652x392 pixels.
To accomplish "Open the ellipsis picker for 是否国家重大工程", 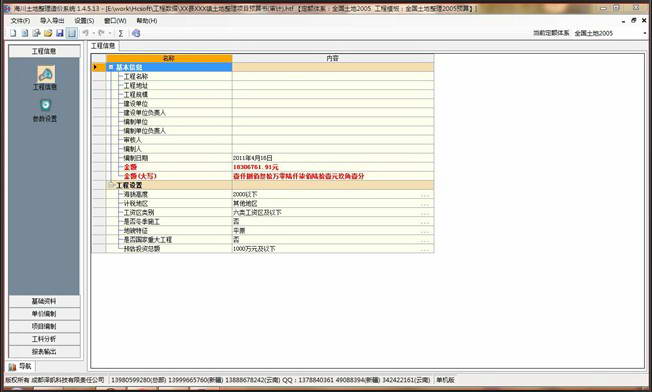I will (425, 240).
